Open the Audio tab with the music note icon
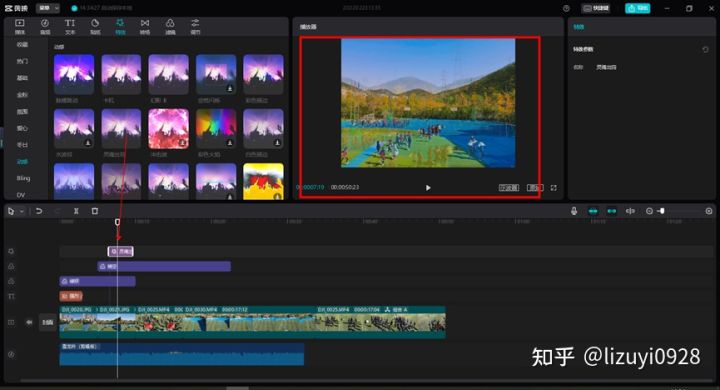Viewport: 720px width, 390px height. (x=45, y=27)
